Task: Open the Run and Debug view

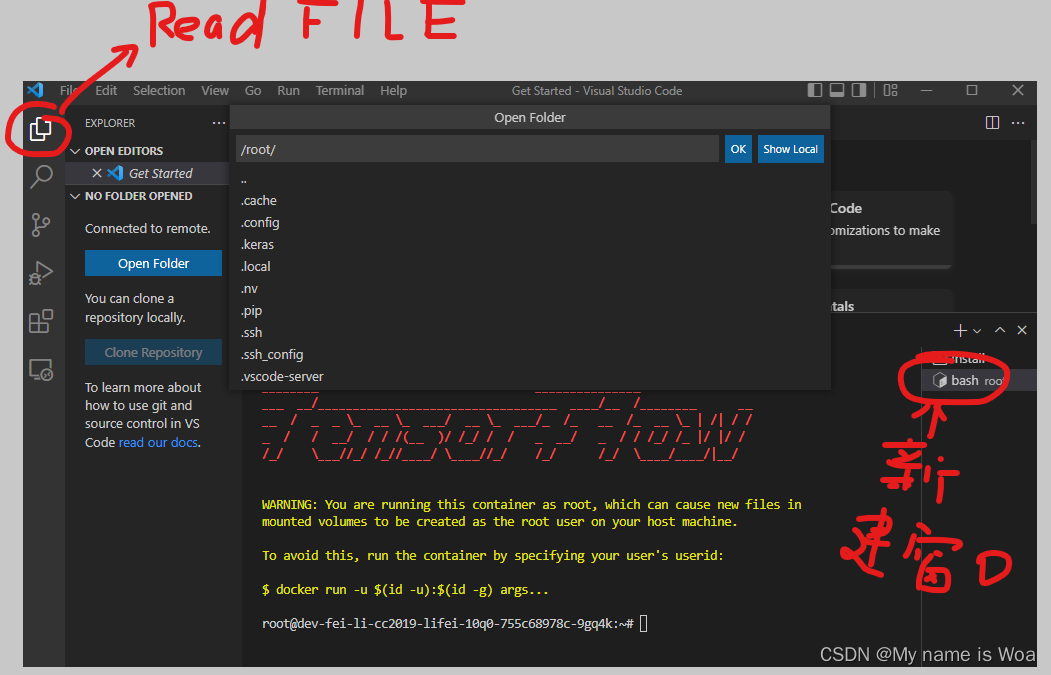Action: click(41, 273)
